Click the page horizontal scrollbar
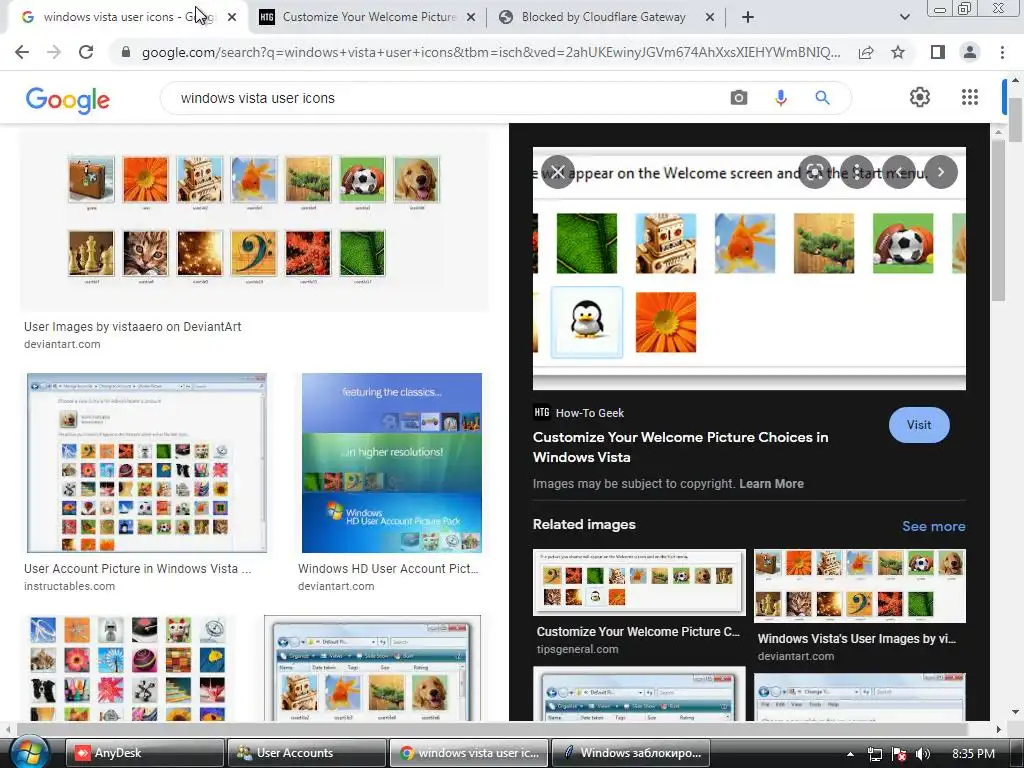This screenshot has height=768, width=1024. (x=493, y=729)
